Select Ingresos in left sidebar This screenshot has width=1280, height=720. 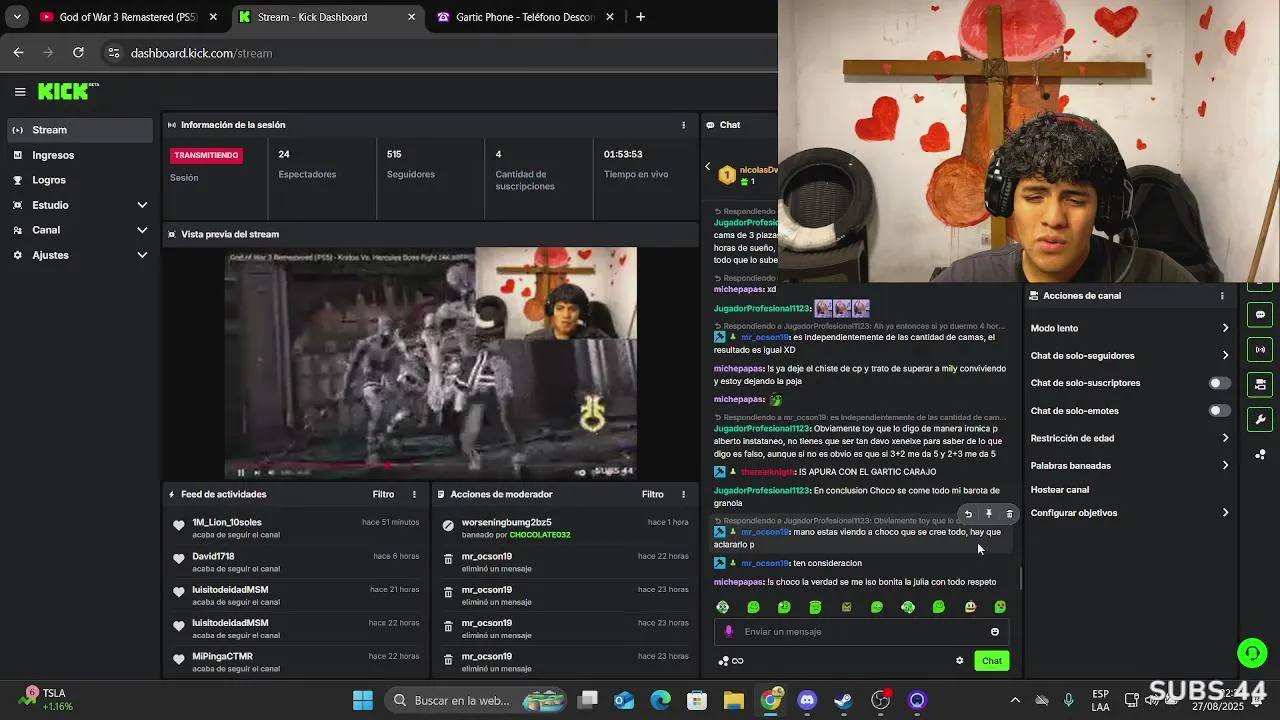click(80, 155)
